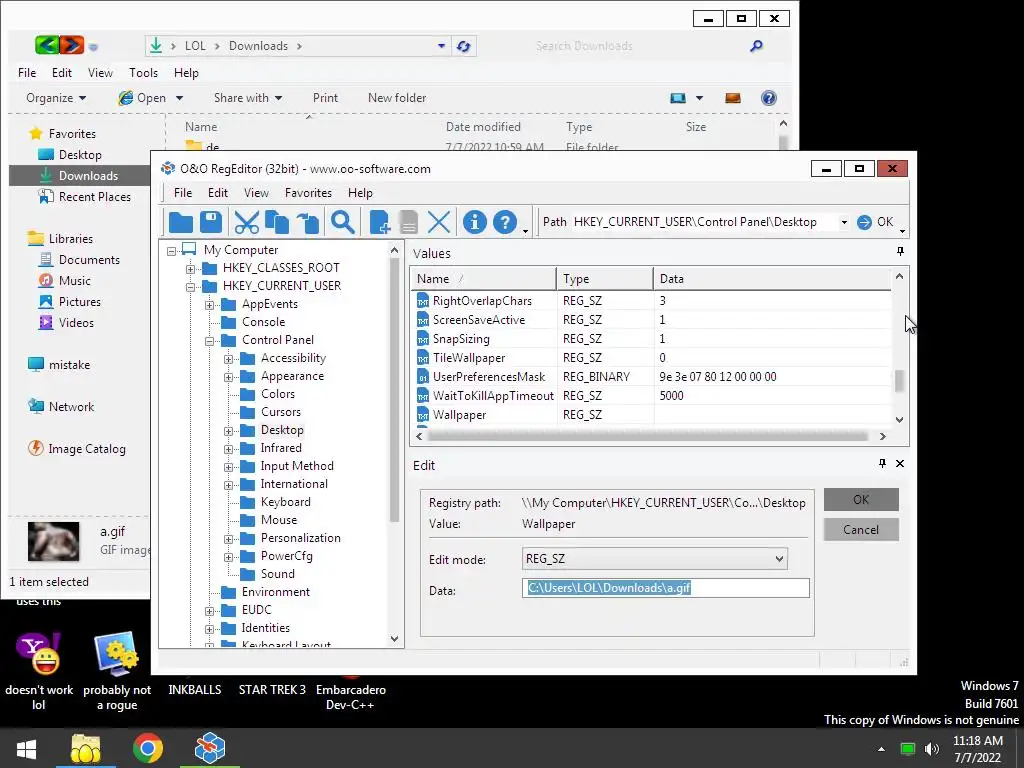This screenshot has width=1024, height=768.
Task: Open the Windows Start button
Action: 27,748
